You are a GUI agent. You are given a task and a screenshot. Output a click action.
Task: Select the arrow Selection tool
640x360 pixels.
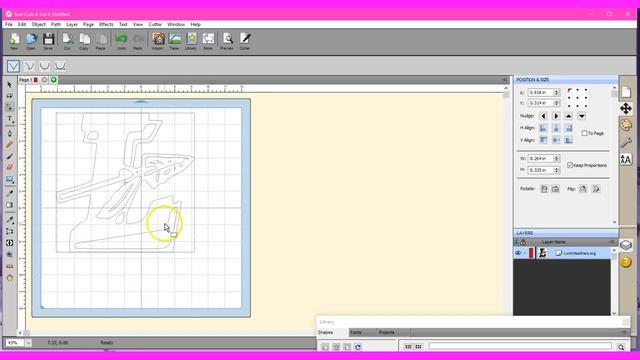pos(9,84)
